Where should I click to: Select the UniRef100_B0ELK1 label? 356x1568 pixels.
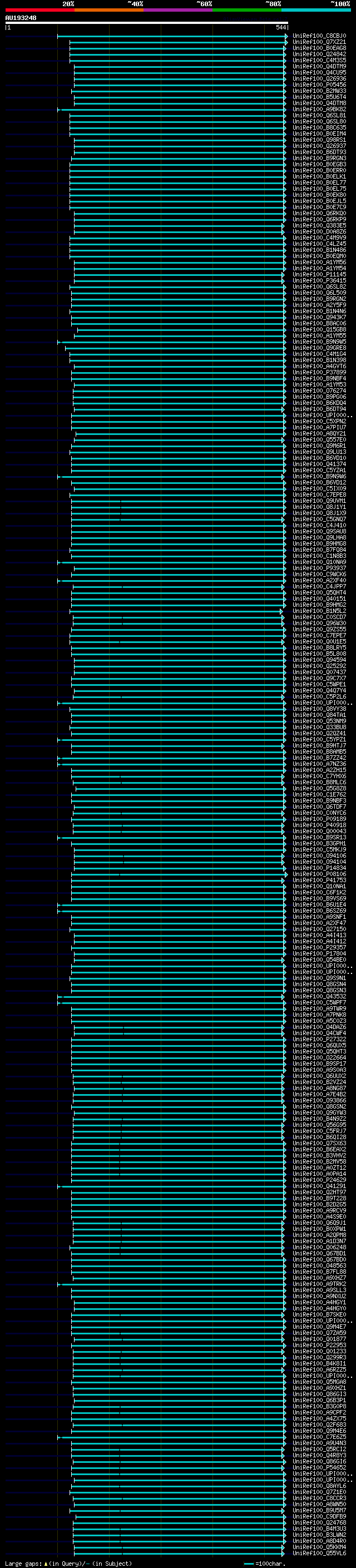pos(319,176)
